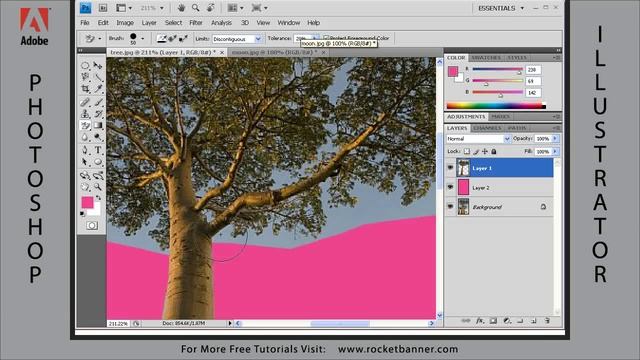This screenshot has height=360, width=640.
Task: Select the Zoom tool in toolbox
Action: point(98,187)
